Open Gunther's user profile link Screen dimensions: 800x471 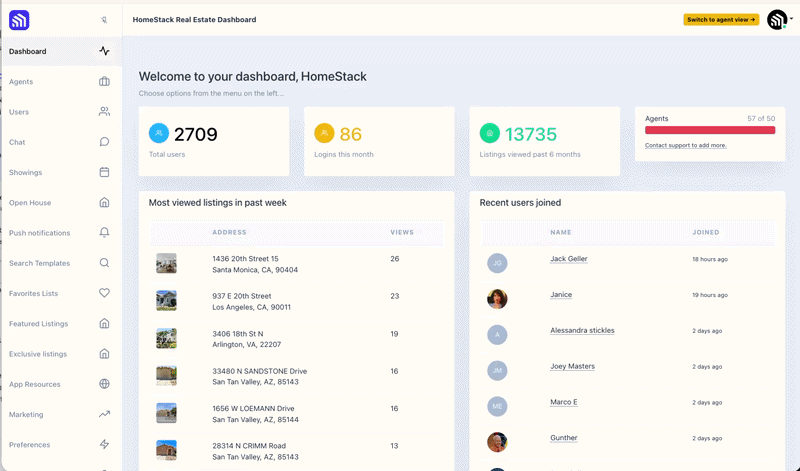pyautogui.click(x=564, y=438)
